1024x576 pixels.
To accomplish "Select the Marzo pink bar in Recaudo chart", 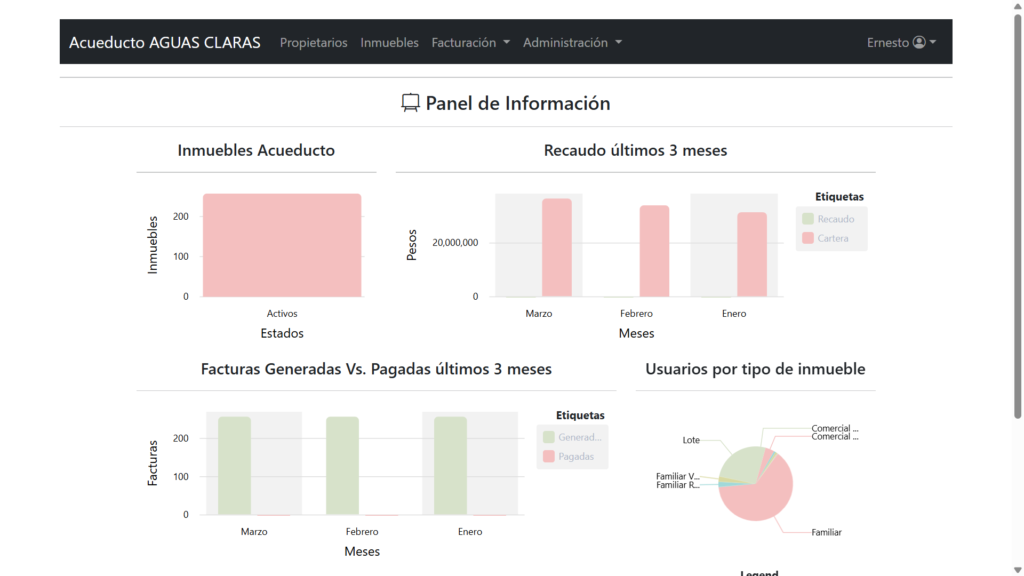I will pos(557,248).
